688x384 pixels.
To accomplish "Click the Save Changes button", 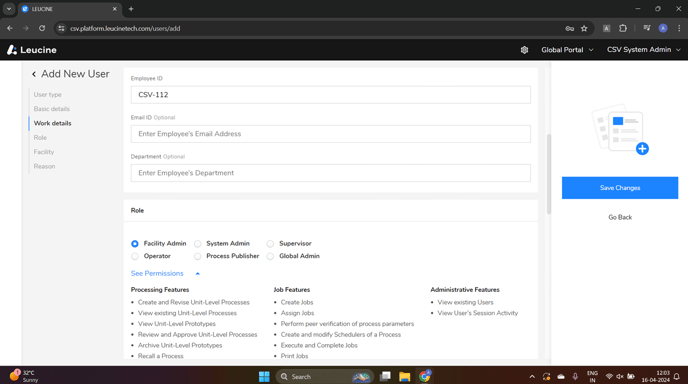I will 620,188.
